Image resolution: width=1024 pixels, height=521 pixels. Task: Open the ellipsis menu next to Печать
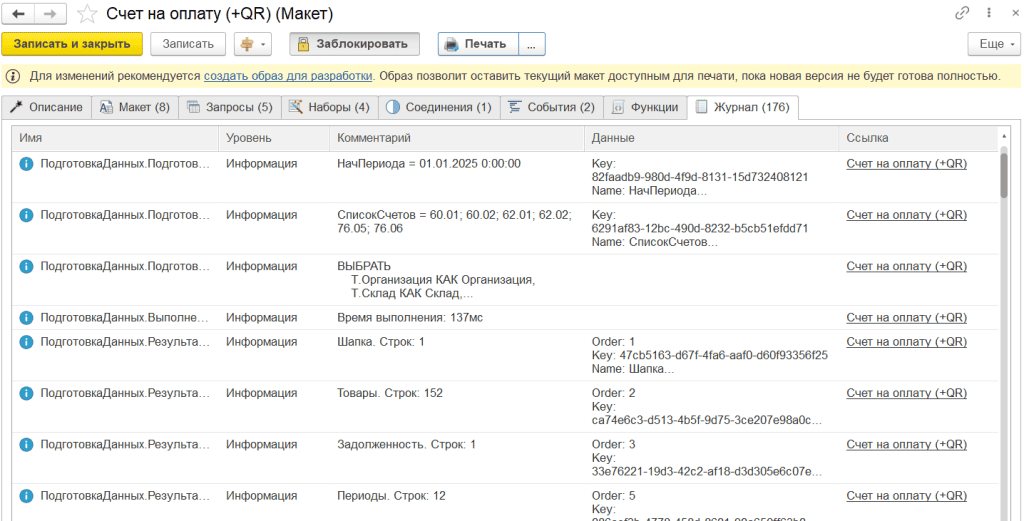[532, 44]
